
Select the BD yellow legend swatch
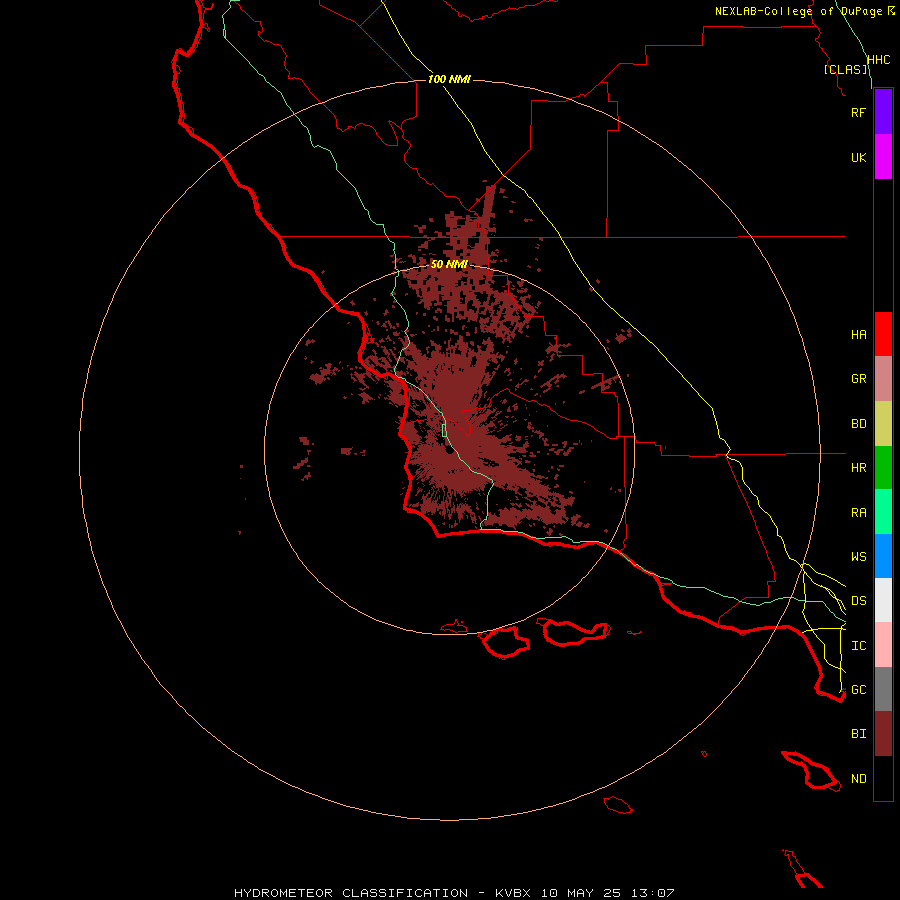pos(883,423)
